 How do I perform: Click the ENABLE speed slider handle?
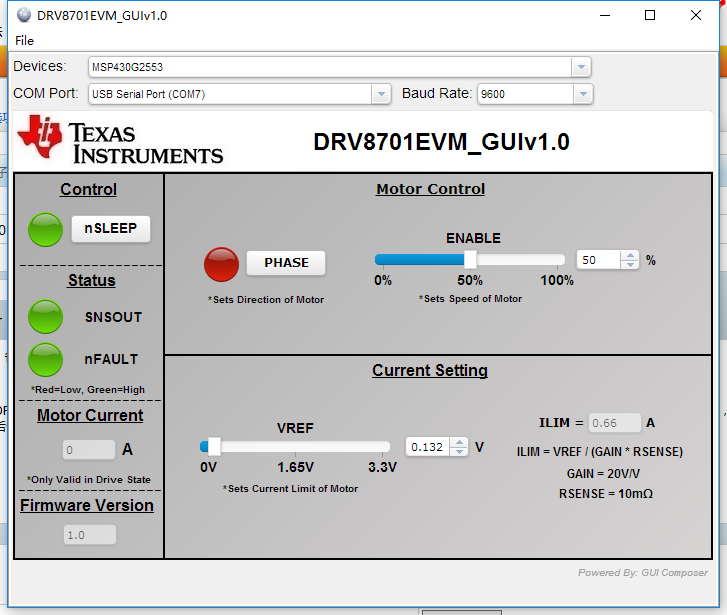coord(470,260)
